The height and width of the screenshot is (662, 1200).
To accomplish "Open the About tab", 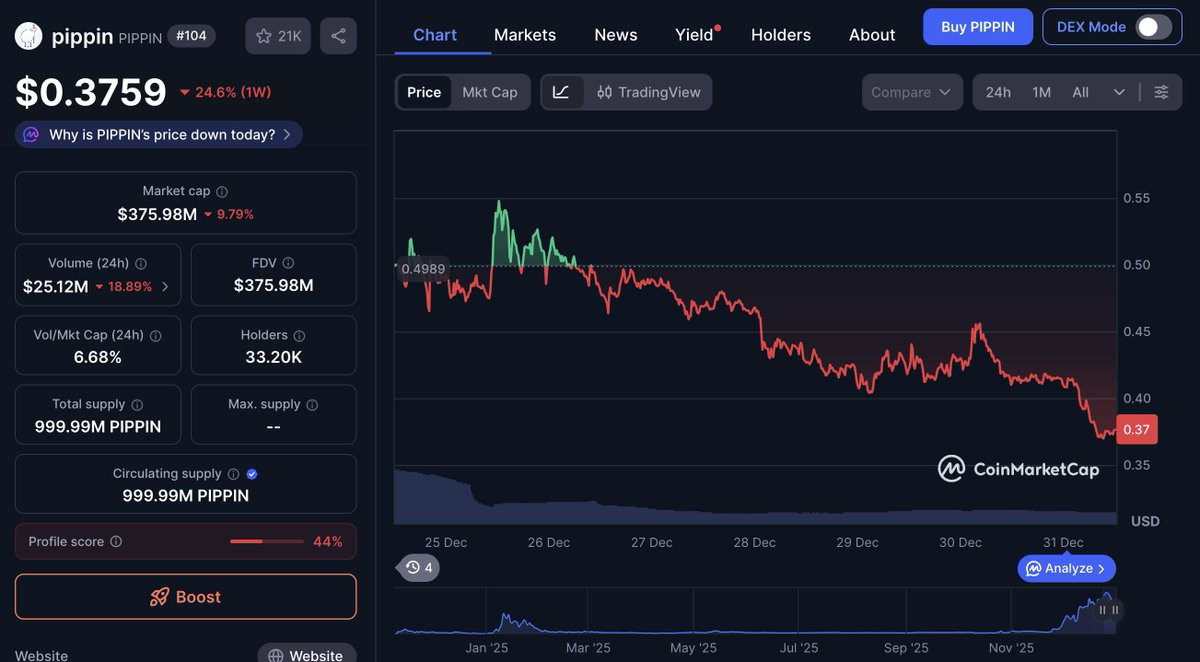I will coord(872,35).
